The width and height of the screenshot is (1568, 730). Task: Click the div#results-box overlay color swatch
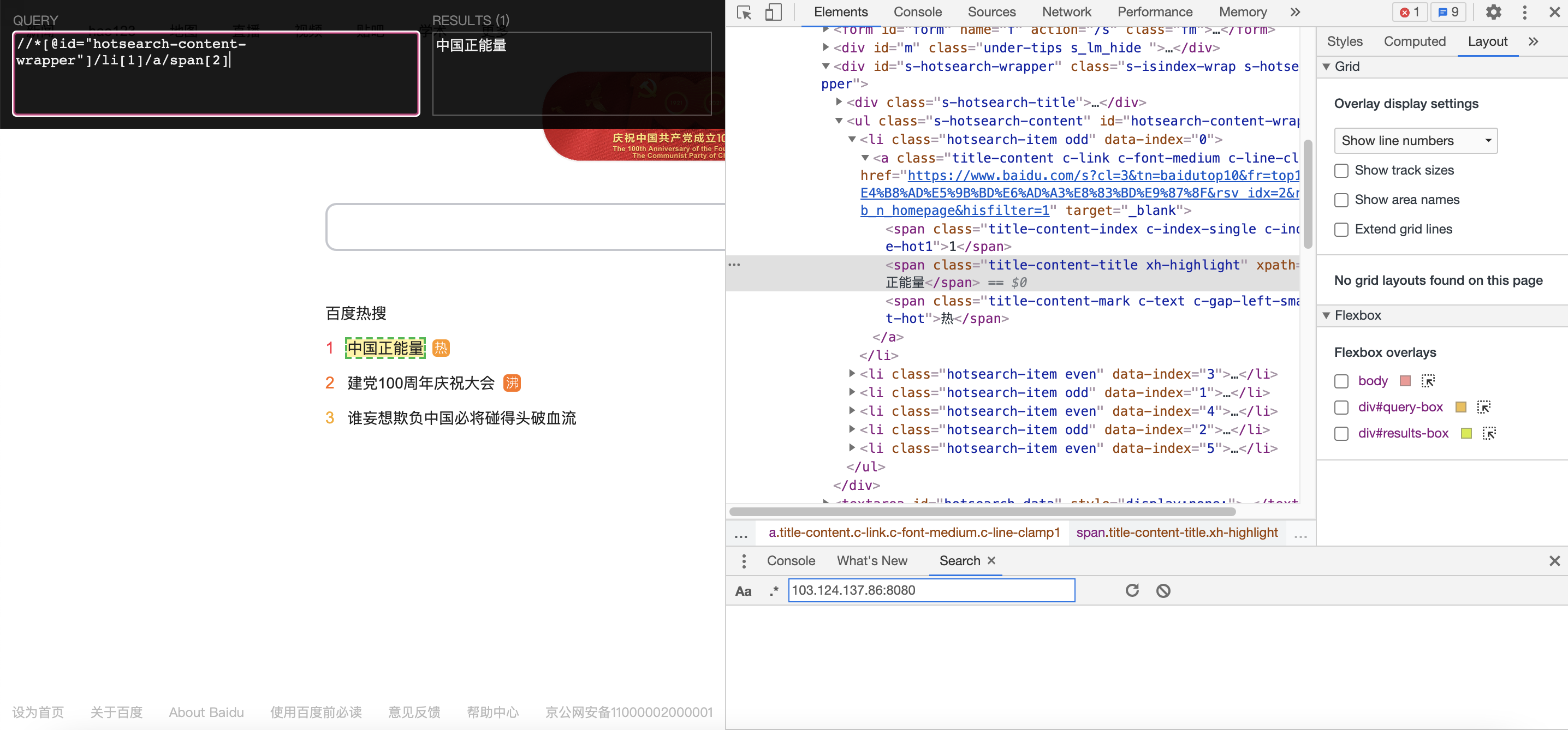pos(1466,433)
